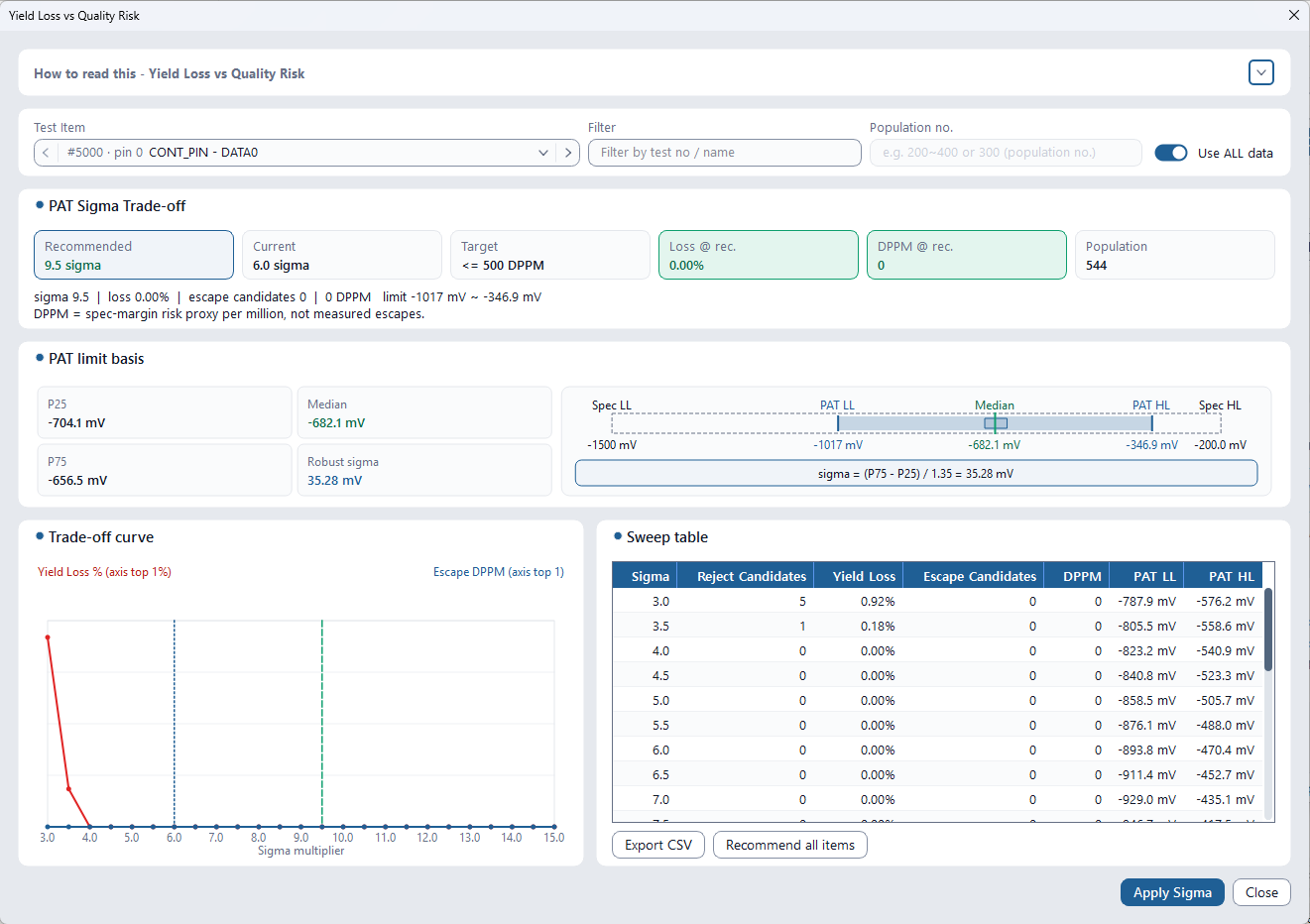Screen dimensions: 1310x924
Task: Click the Export CSV button
Action: click(658, 845)
